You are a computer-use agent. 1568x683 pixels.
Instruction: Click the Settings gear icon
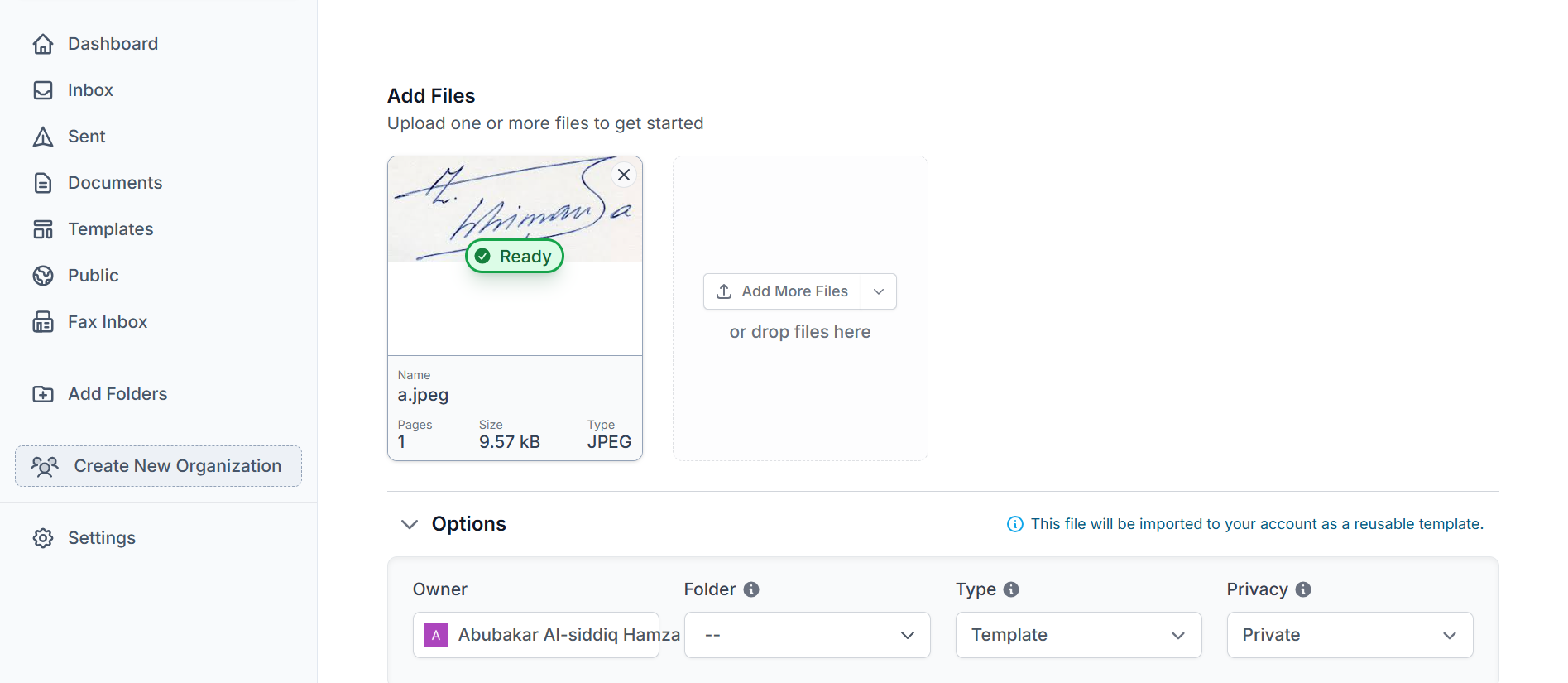pyautogui.click(x=43, y=538)
